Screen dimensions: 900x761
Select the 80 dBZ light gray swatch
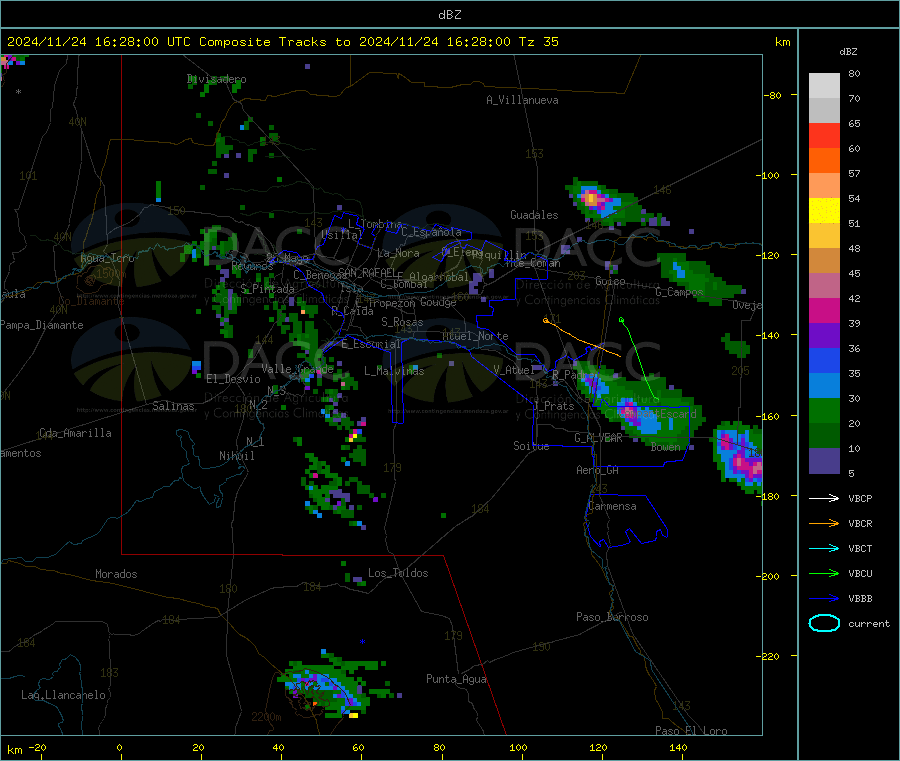pyautogui.click(x=824, y=86)
